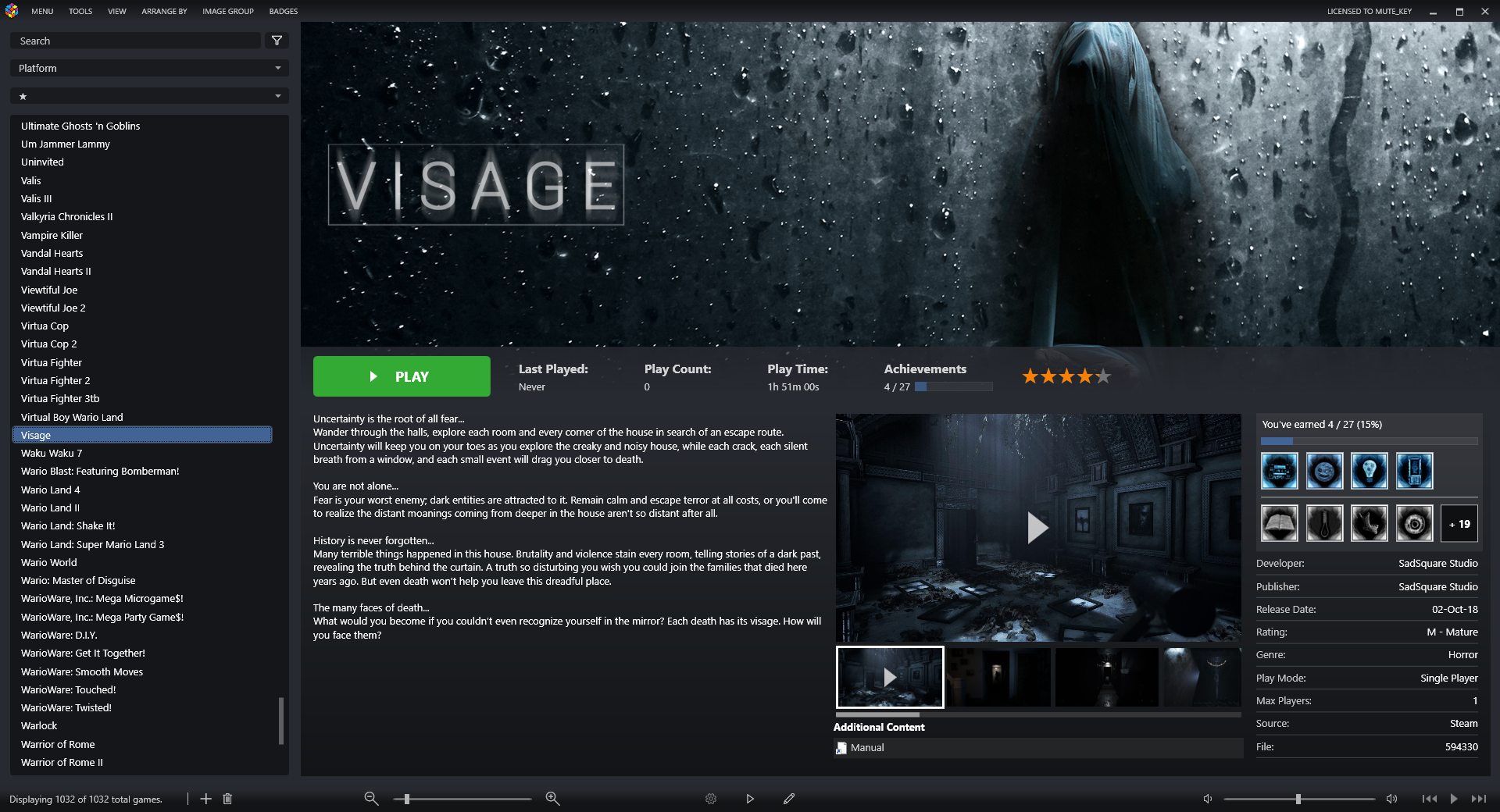Set rating to one star

pyautogui.click(x=1030, y=376)
